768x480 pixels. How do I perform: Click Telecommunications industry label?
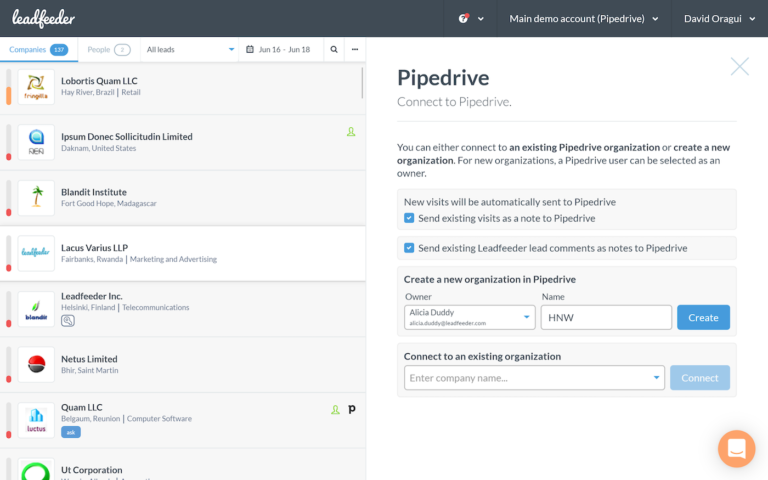coord(156,307)
